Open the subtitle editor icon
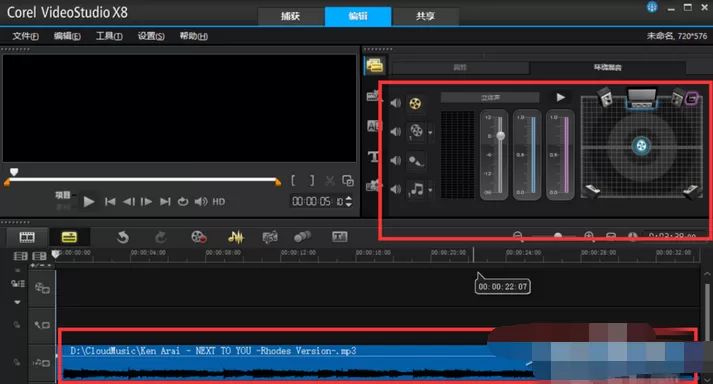The width and height of the screenshot is (713, 384). click(340, 237)
